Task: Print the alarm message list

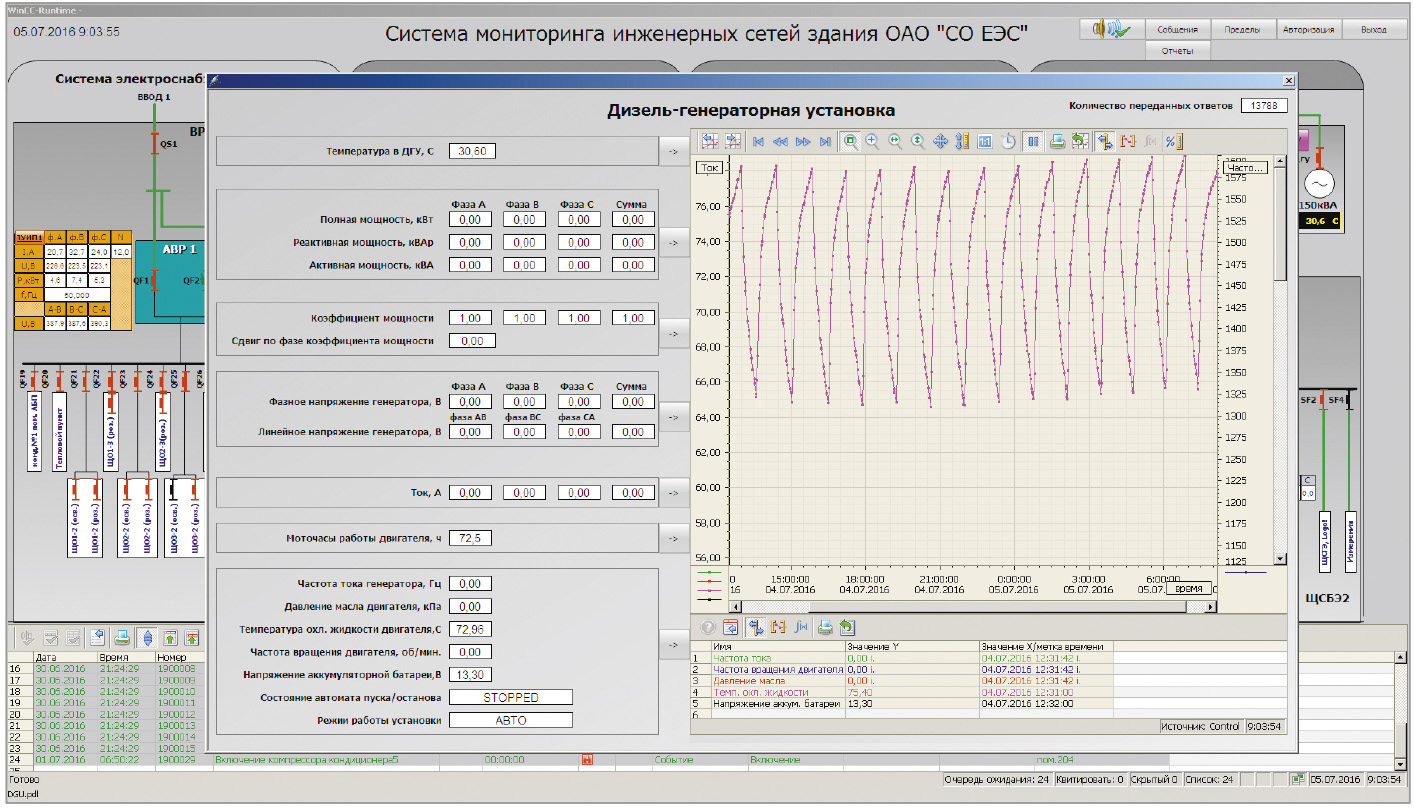Action: pyautogui.click(x=122, y=637)
